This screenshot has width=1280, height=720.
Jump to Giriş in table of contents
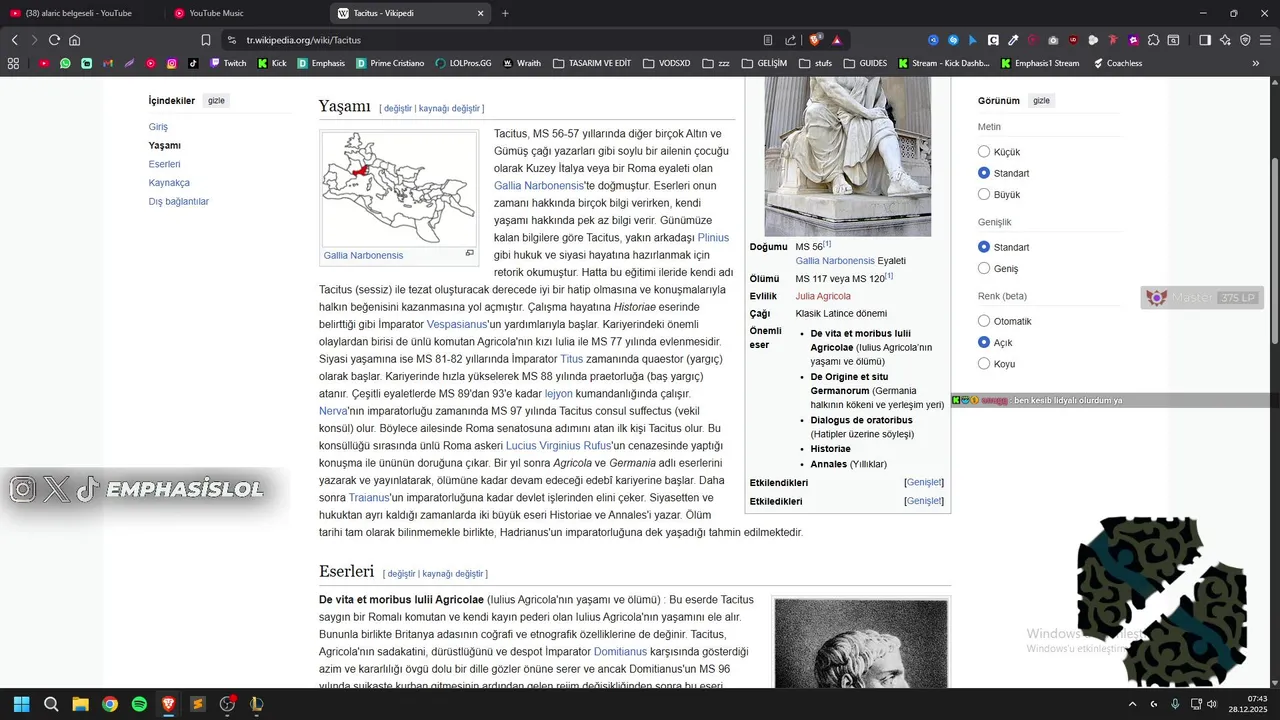pyautogui.click(x=158, y=127)
